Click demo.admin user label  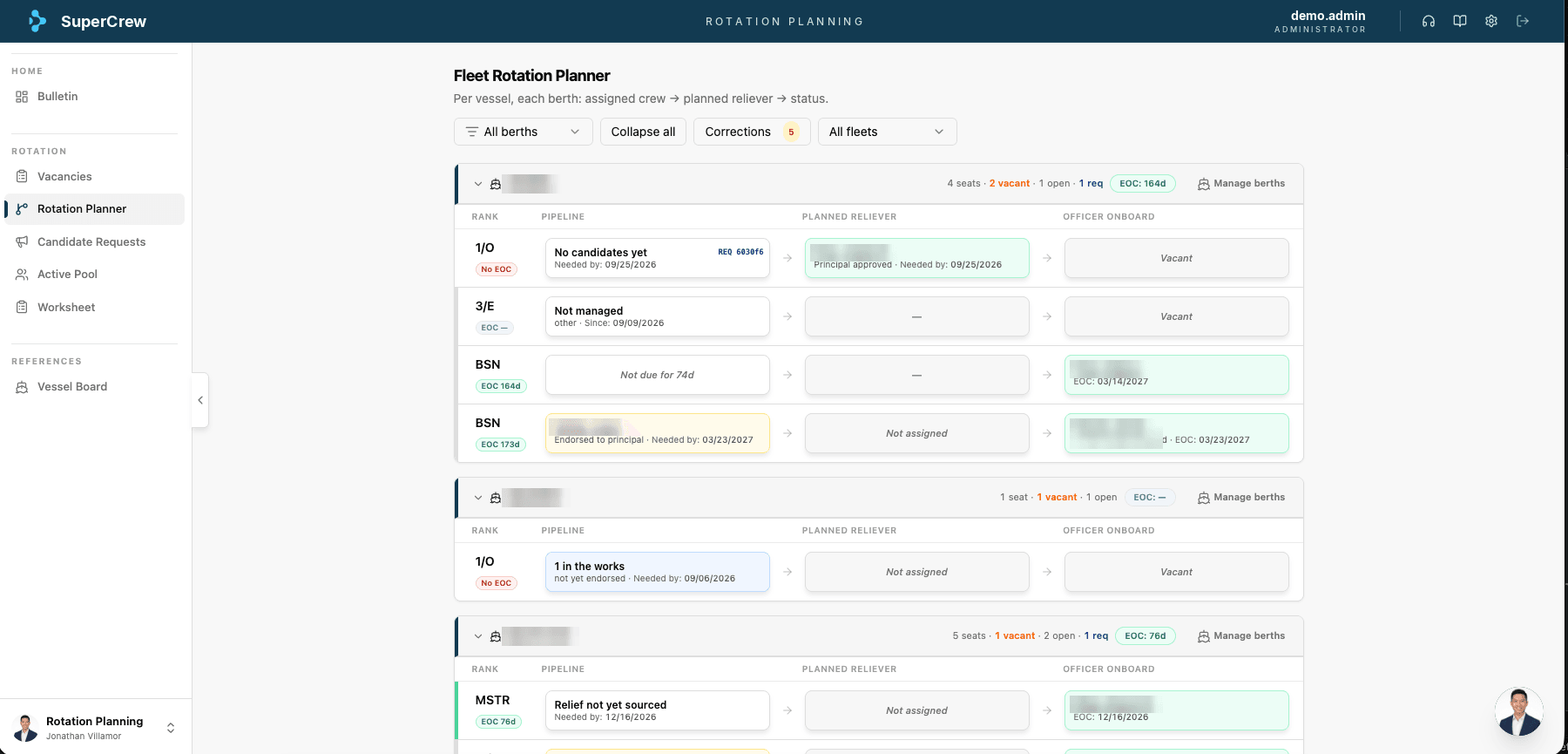click(1328, 16)
